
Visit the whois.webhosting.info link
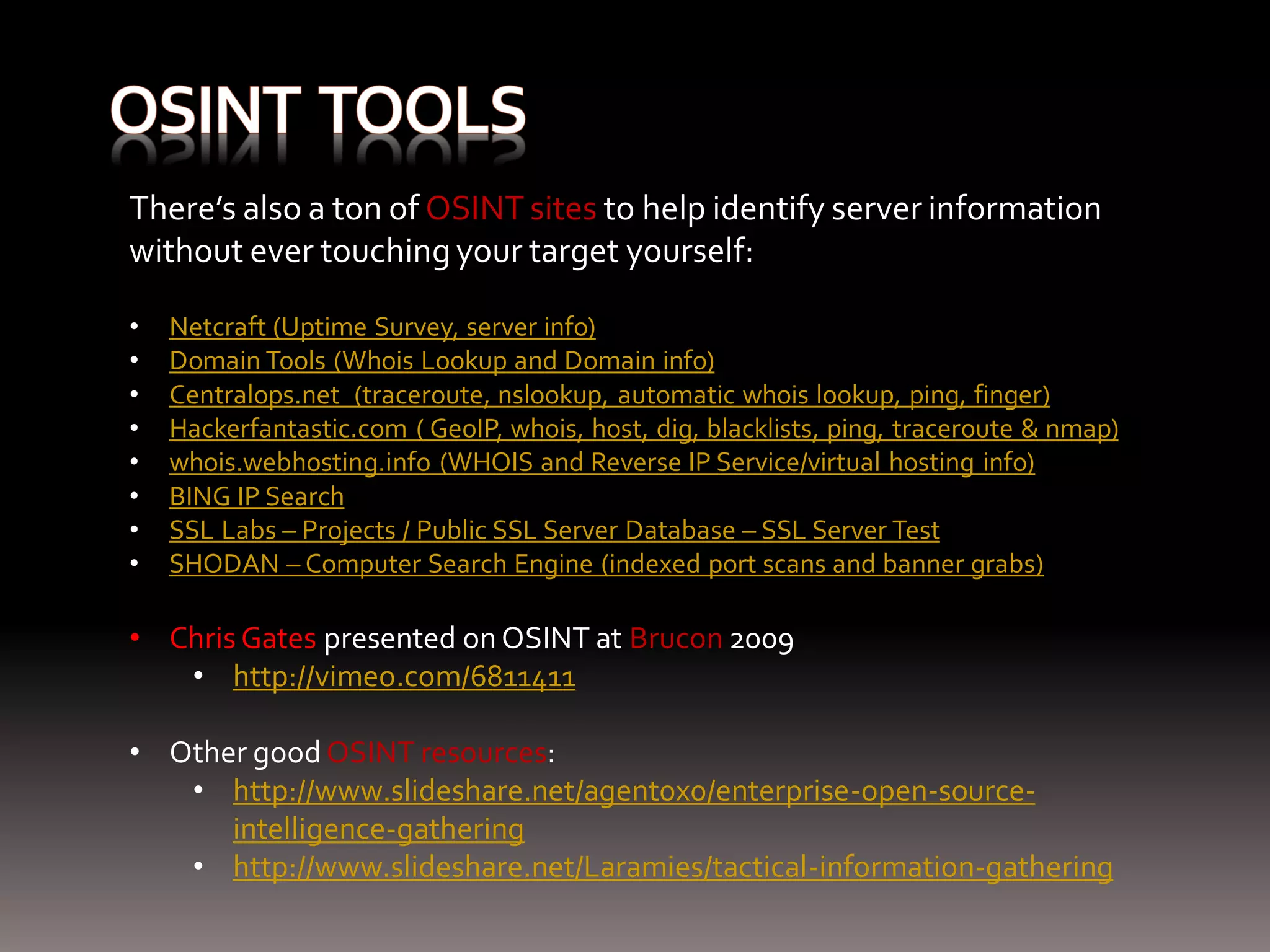(x=602, y=462)
